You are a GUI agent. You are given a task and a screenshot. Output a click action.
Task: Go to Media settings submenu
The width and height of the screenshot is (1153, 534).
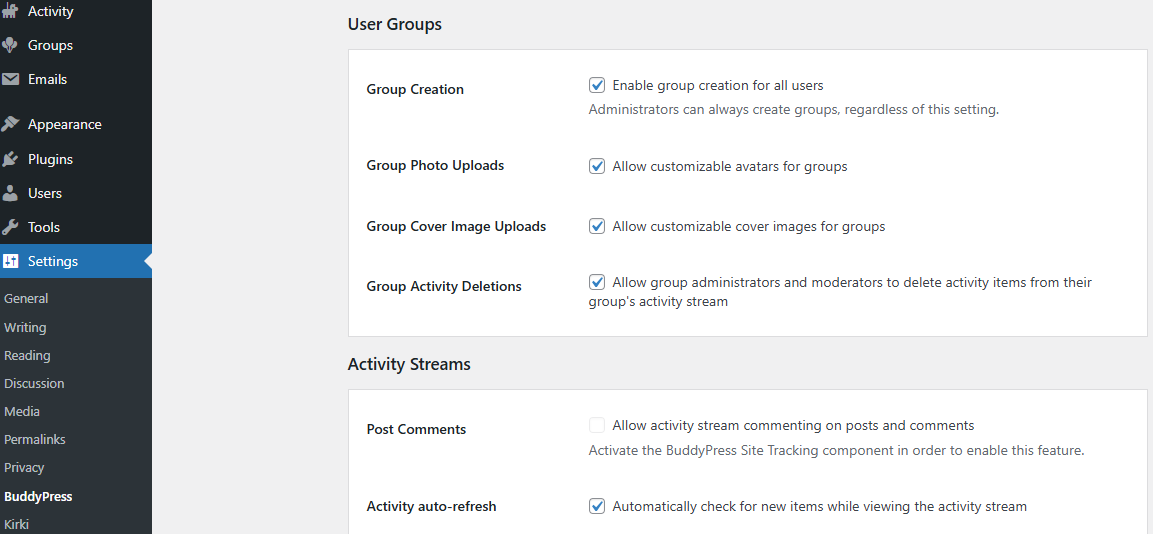click(x=22, y=411)
